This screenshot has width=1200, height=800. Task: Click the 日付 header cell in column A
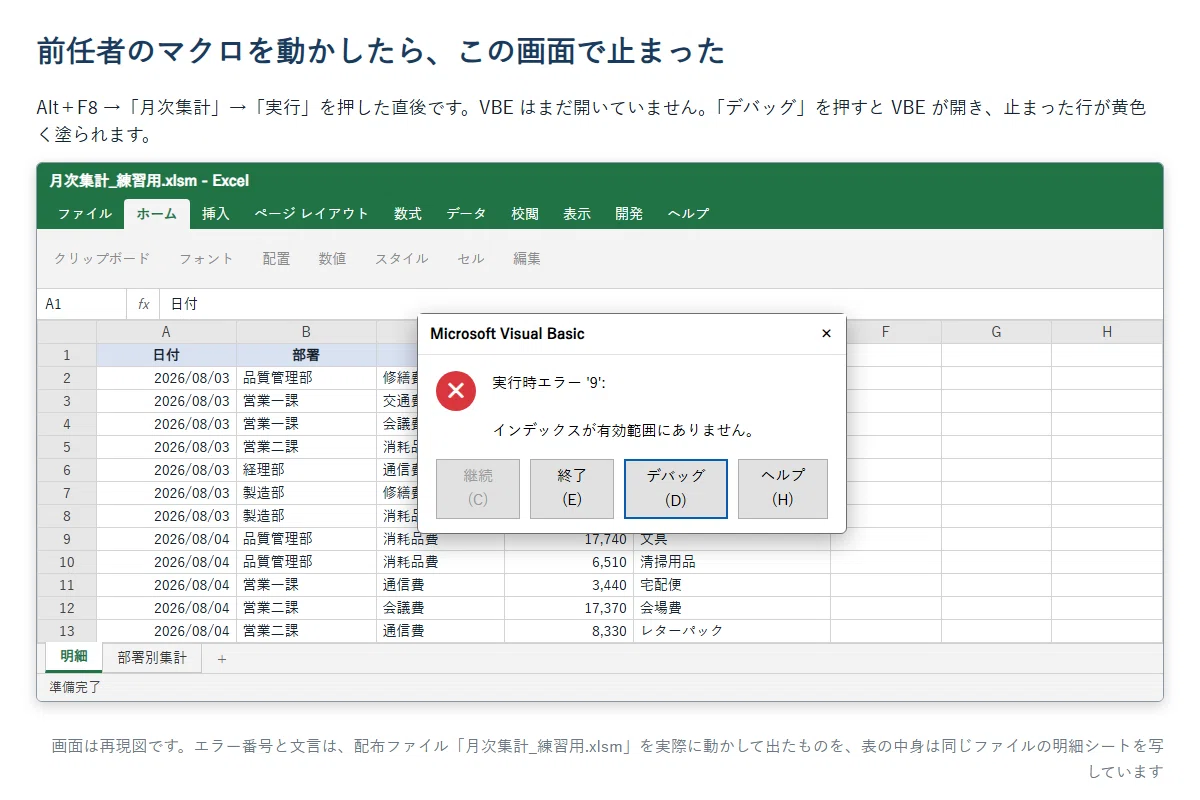166,355
